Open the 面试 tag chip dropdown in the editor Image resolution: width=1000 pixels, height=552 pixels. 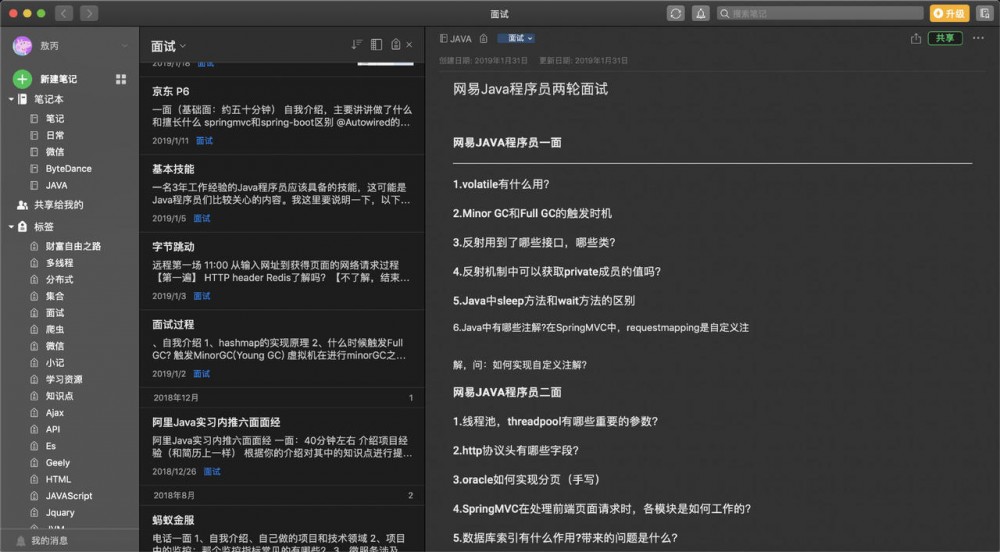(x=516, y=38)
